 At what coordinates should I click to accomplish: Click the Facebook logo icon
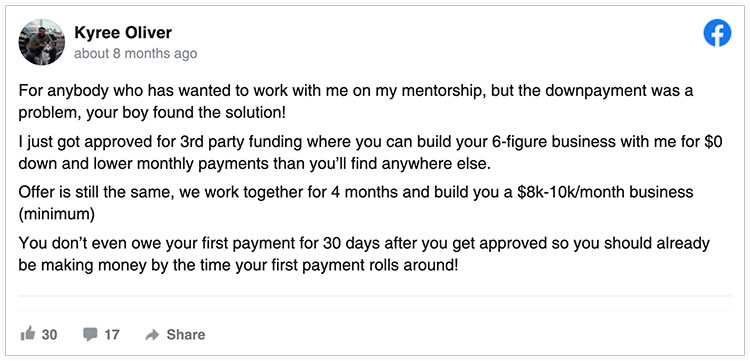coord(717,33)
